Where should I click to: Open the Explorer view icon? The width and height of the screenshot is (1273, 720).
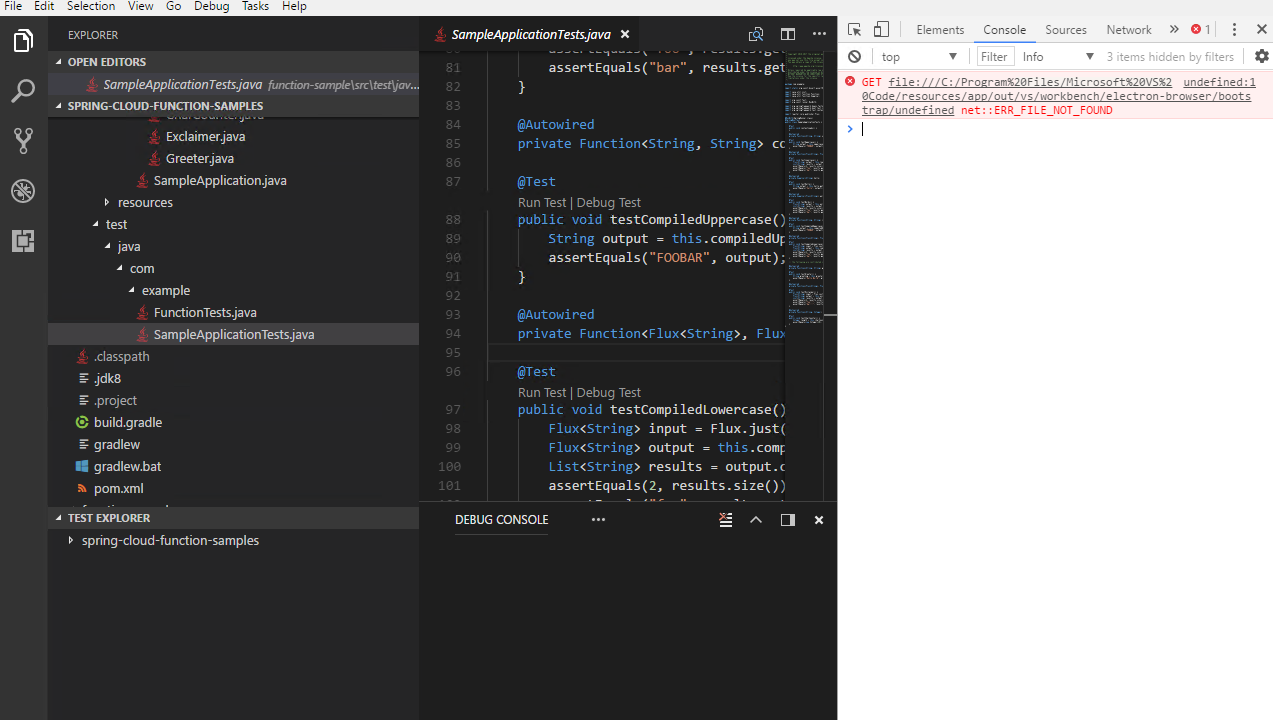[x=23, y=40]
